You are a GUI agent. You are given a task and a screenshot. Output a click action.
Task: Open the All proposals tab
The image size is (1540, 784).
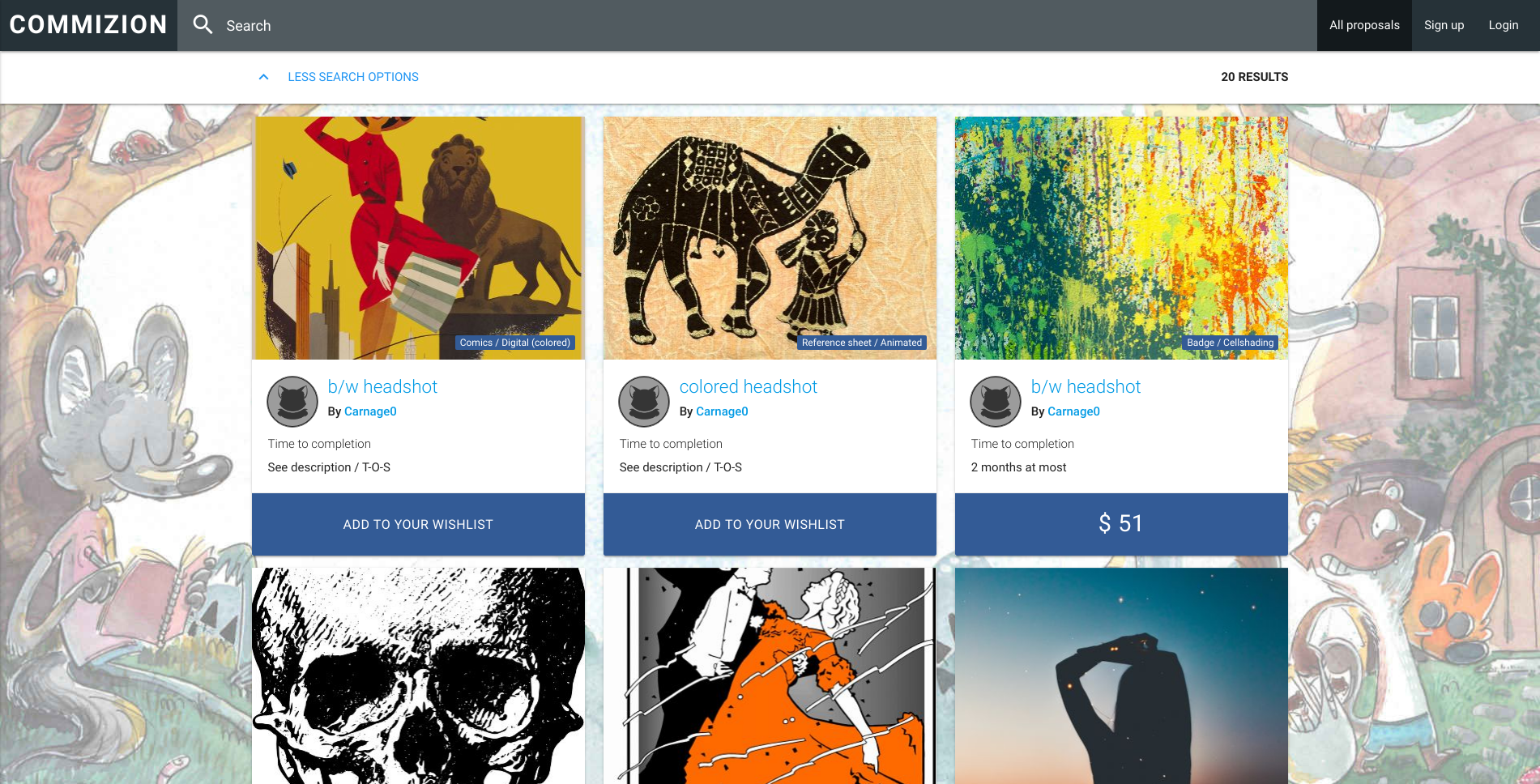(1364, 25)
